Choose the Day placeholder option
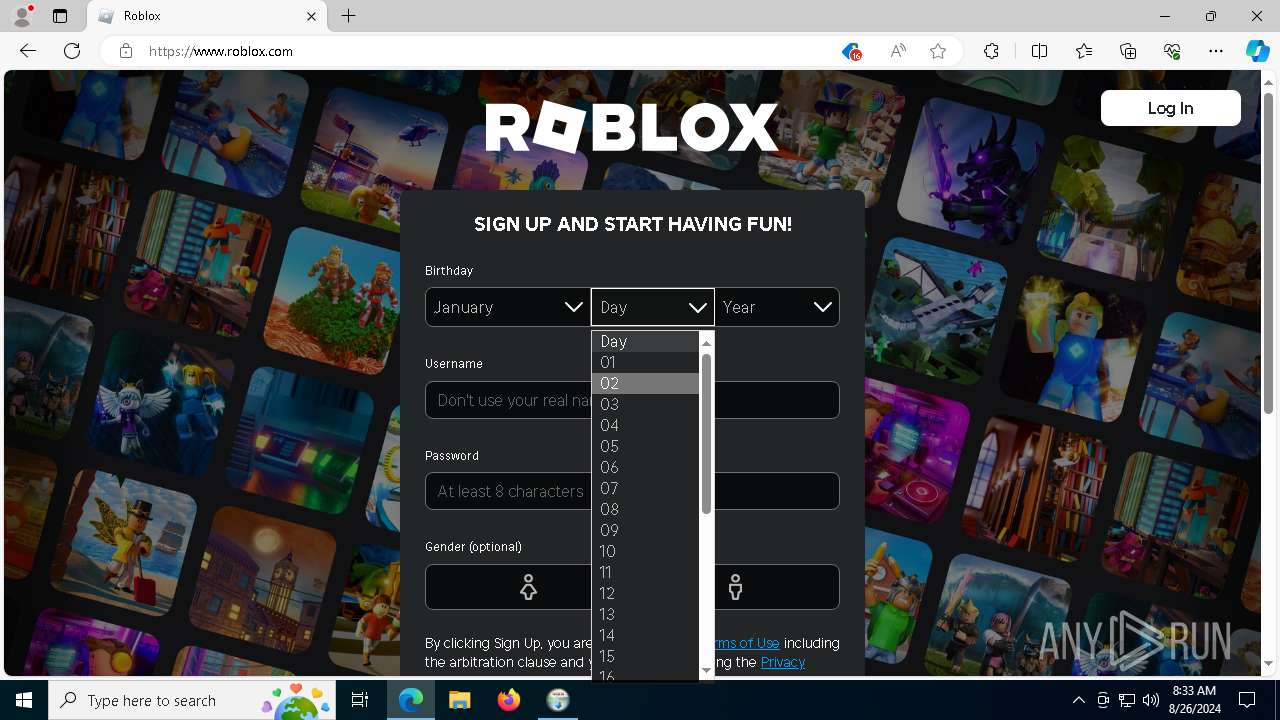 [x=645, y=341]
